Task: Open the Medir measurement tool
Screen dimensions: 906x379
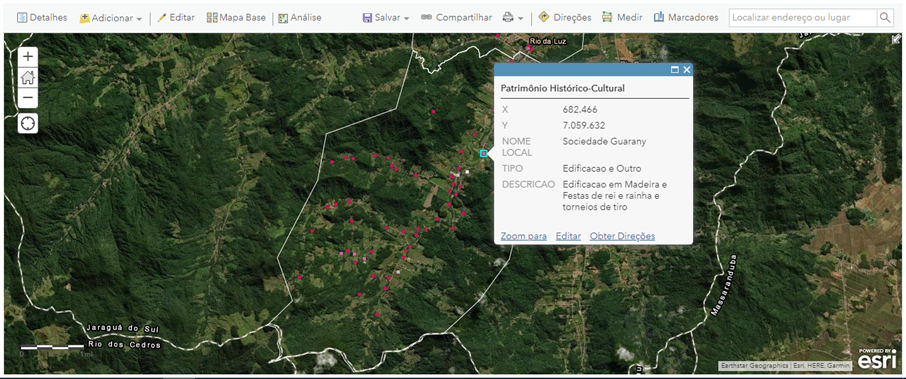Action: pyautogui.click(x=622, y=17)
